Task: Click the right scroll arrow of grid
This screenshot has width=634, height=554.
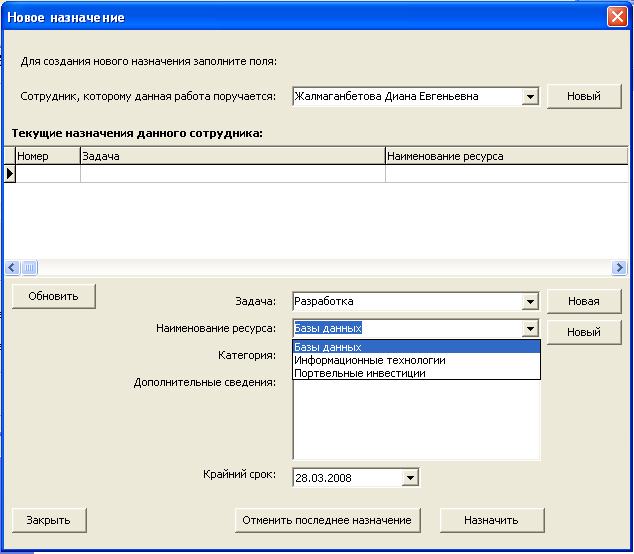Action: click(619, 267)
